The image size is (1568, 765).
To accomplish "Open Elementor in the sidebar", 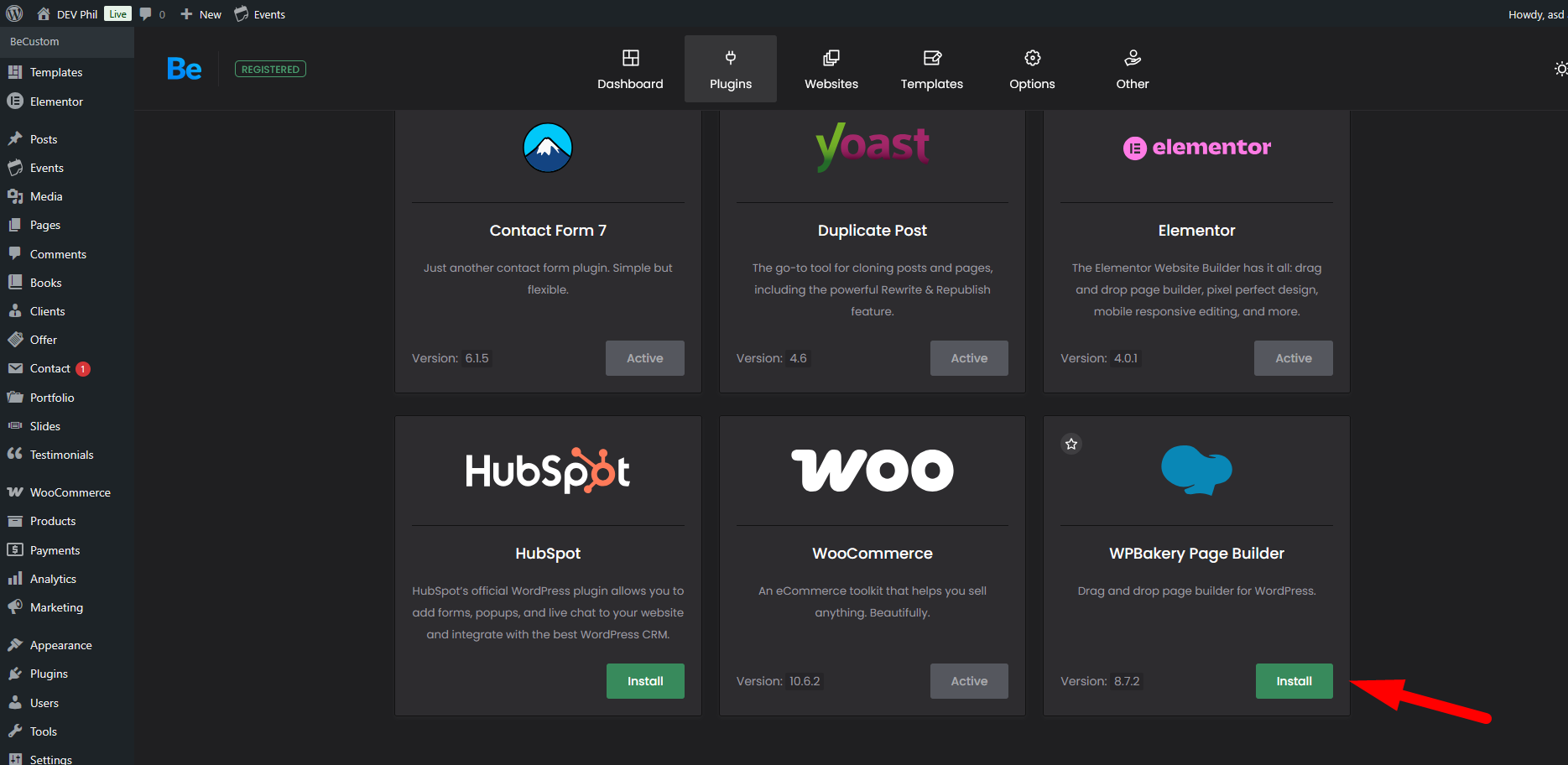I will (56, 101).
